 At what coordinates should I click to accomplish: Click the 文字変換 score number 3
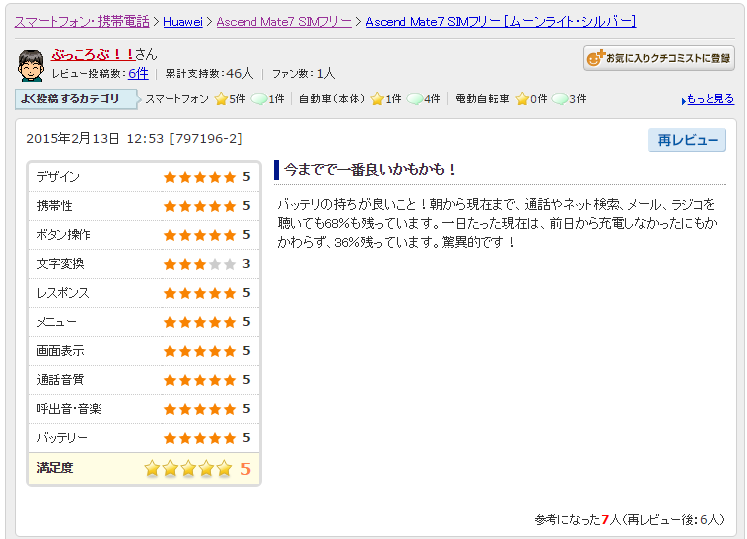pos(246,264)
